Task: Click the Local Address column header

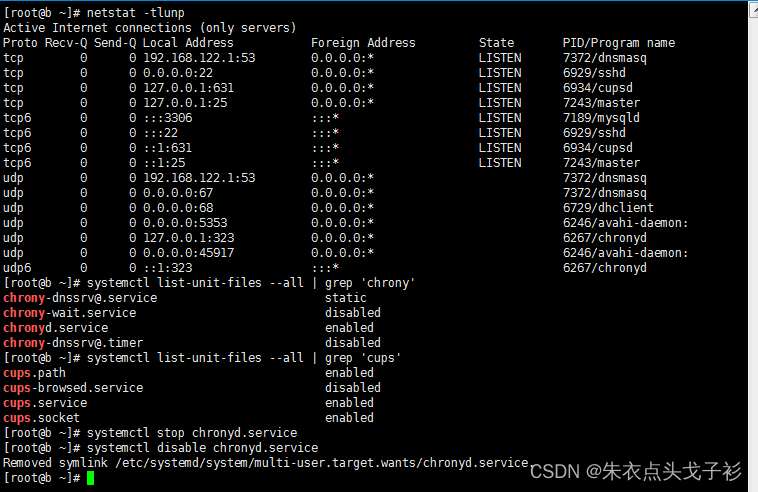Action: click(188, 43)
